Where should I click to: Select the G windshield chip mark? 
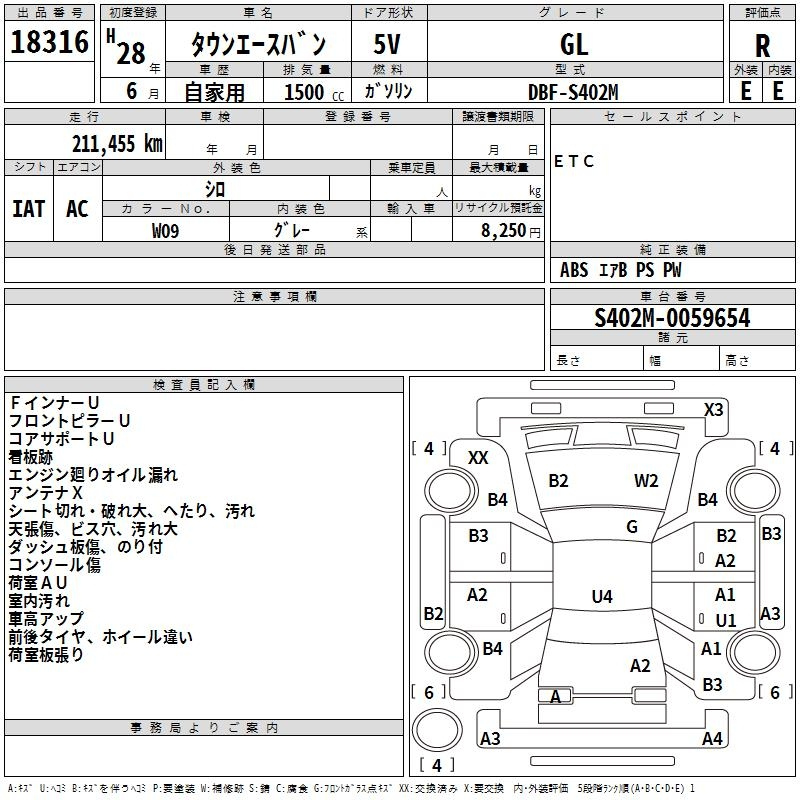click(x=632, y=527)
